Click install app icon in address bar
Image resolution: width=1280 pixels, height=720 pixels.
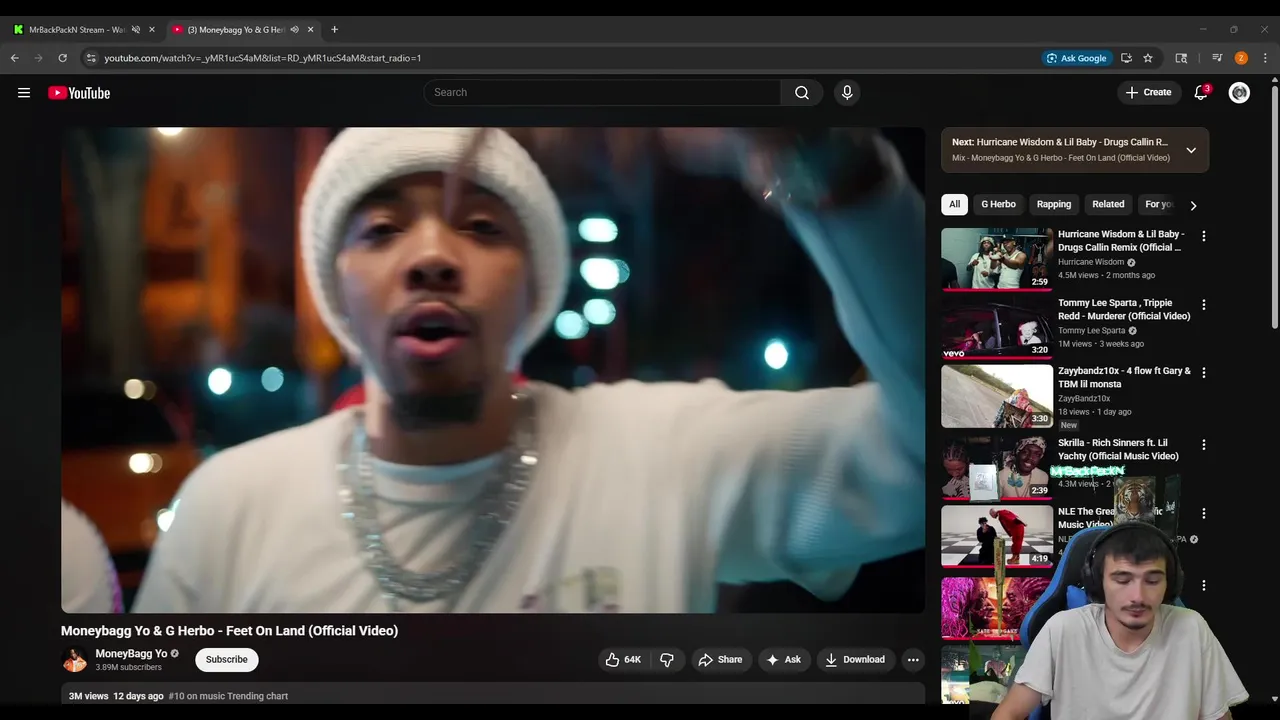1126,58
